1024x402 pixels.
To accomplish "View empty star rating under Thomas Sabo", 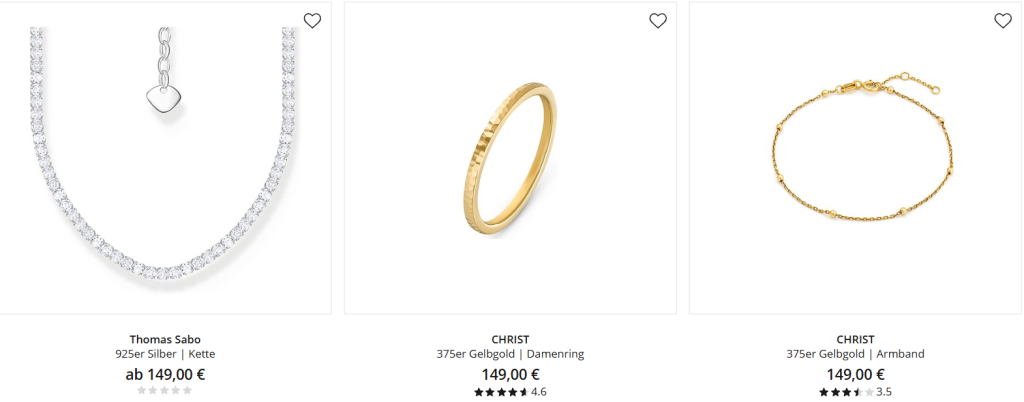I will click(165, 390).
